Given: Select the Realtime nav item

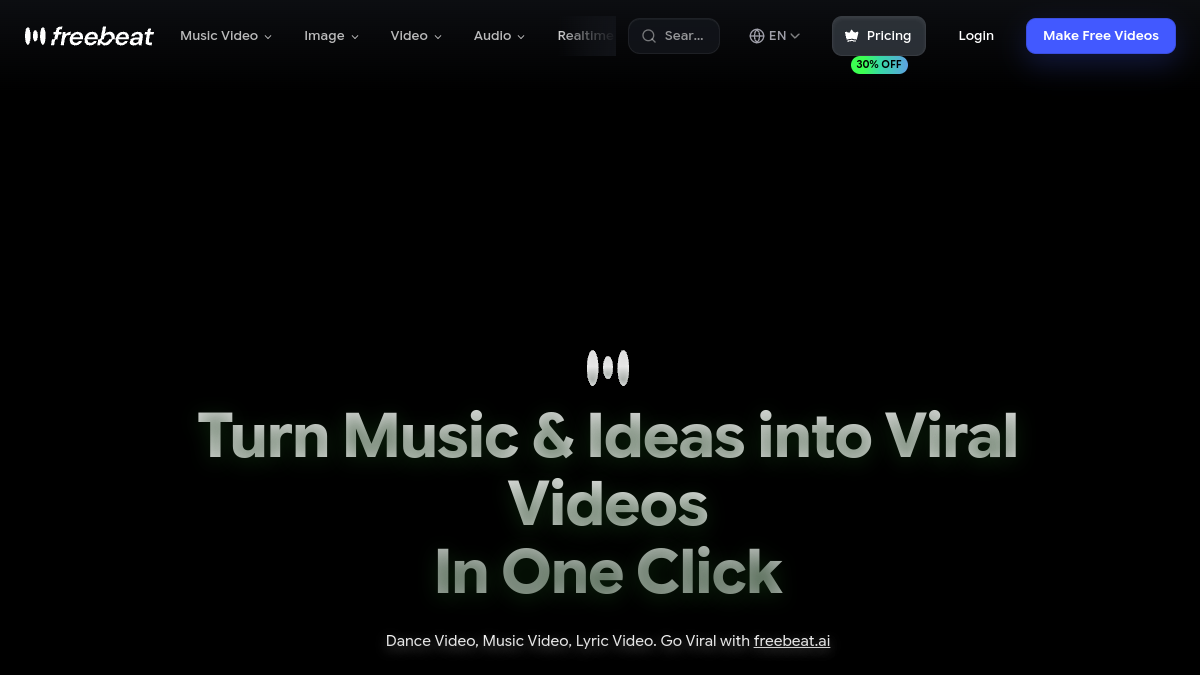Looking at the screenshot, I should pyautogui.click(x=586, y=36).
